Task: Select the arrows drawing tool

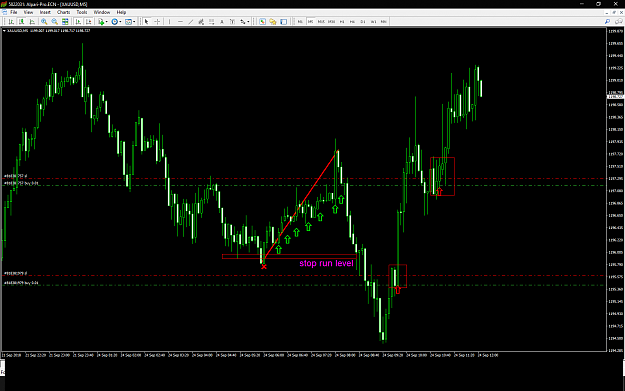Action: coord(242,22)
